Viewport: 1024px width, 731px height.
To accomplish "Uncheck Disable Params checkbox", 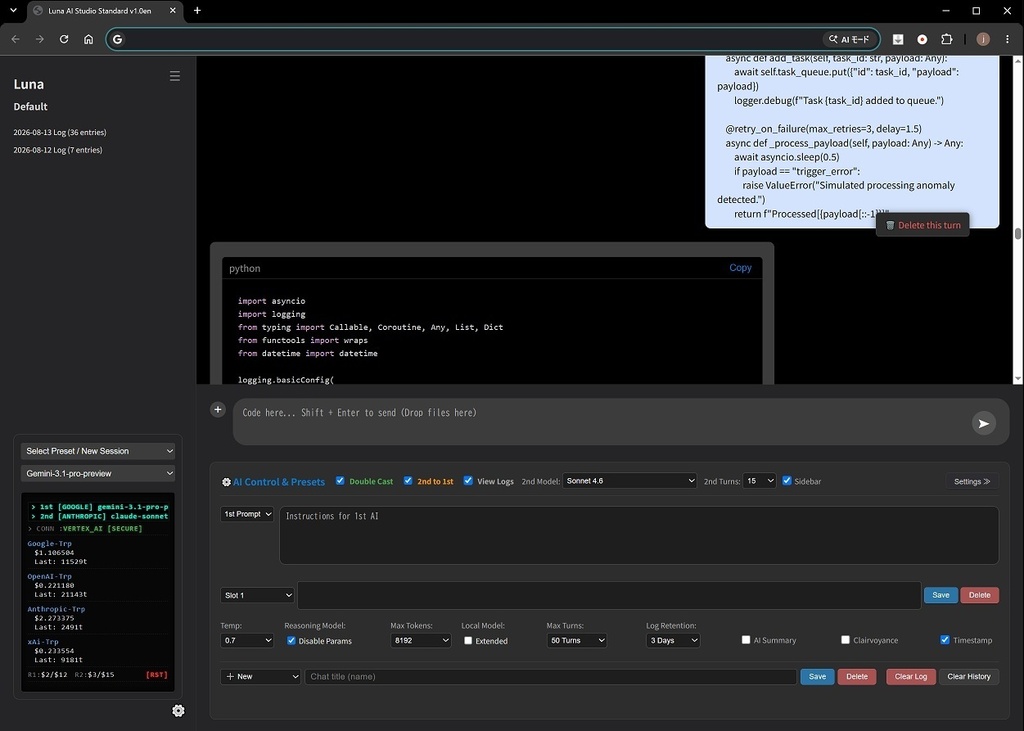I will click(x=291, y=641).
